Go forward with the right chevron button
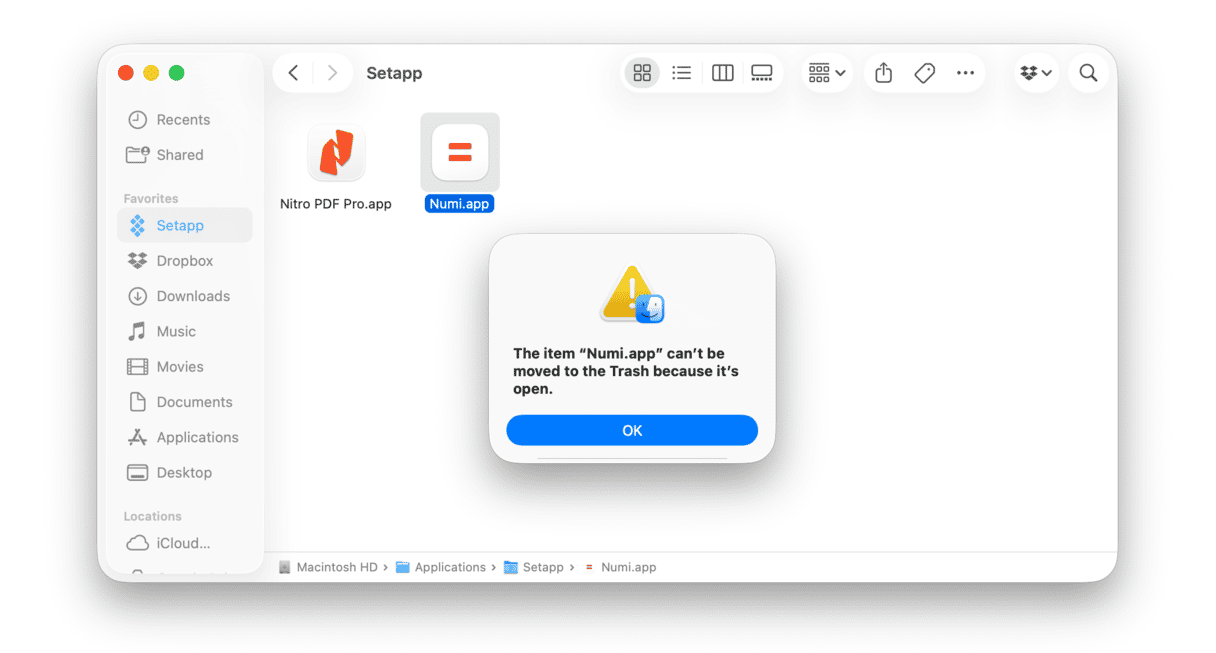1216x653 pixels. (x=332, y=73)
